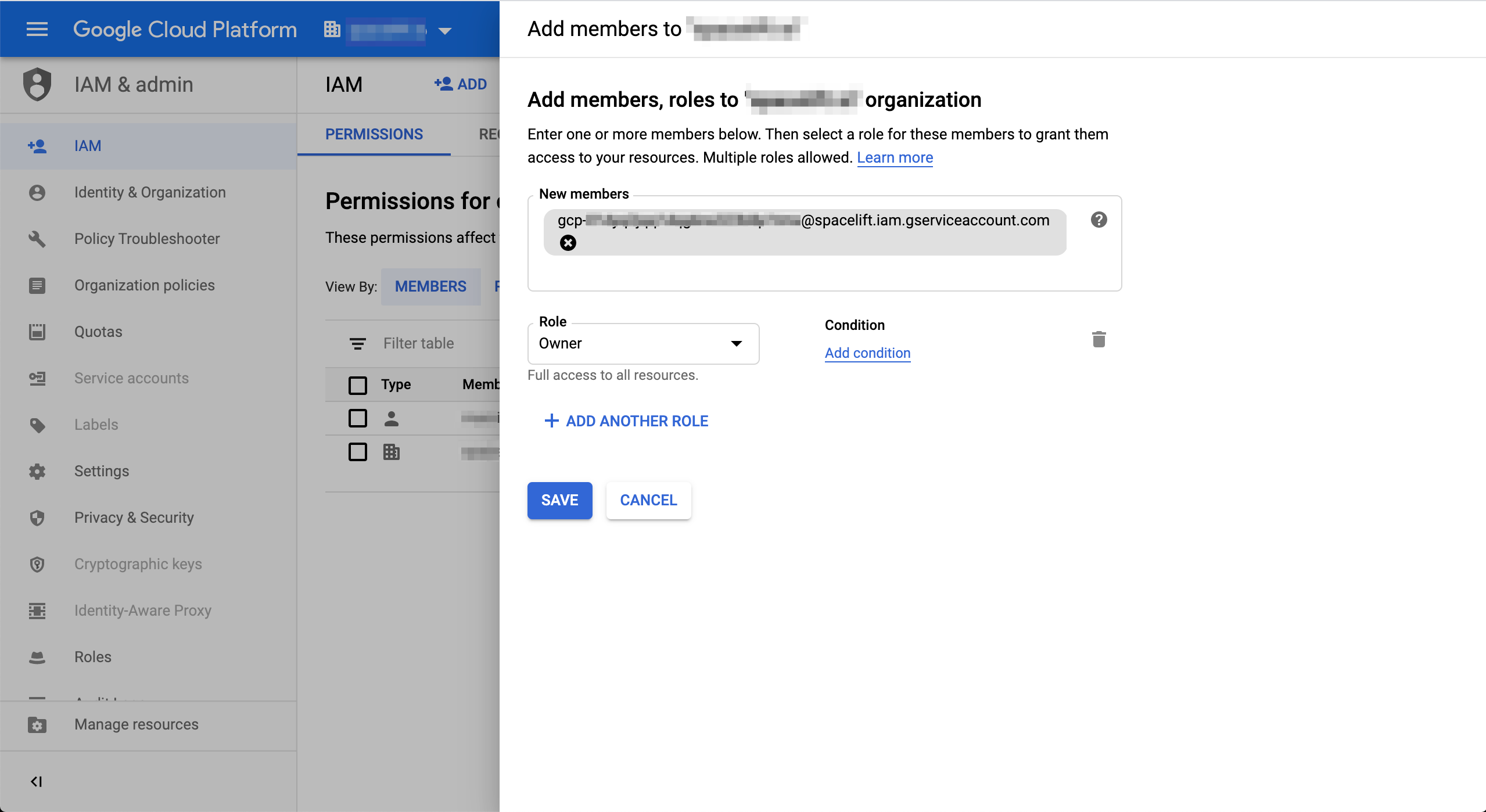Select the IAM item in sidebar
The image size is (1486, 812).
pyautogui.click(x=149, y=146)
